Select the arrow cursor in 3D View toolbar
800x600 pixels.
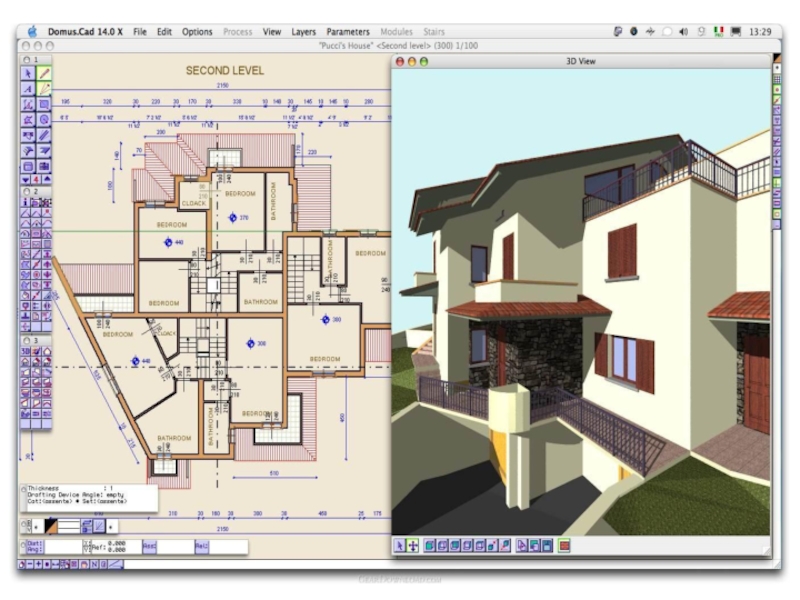[399, 545]
